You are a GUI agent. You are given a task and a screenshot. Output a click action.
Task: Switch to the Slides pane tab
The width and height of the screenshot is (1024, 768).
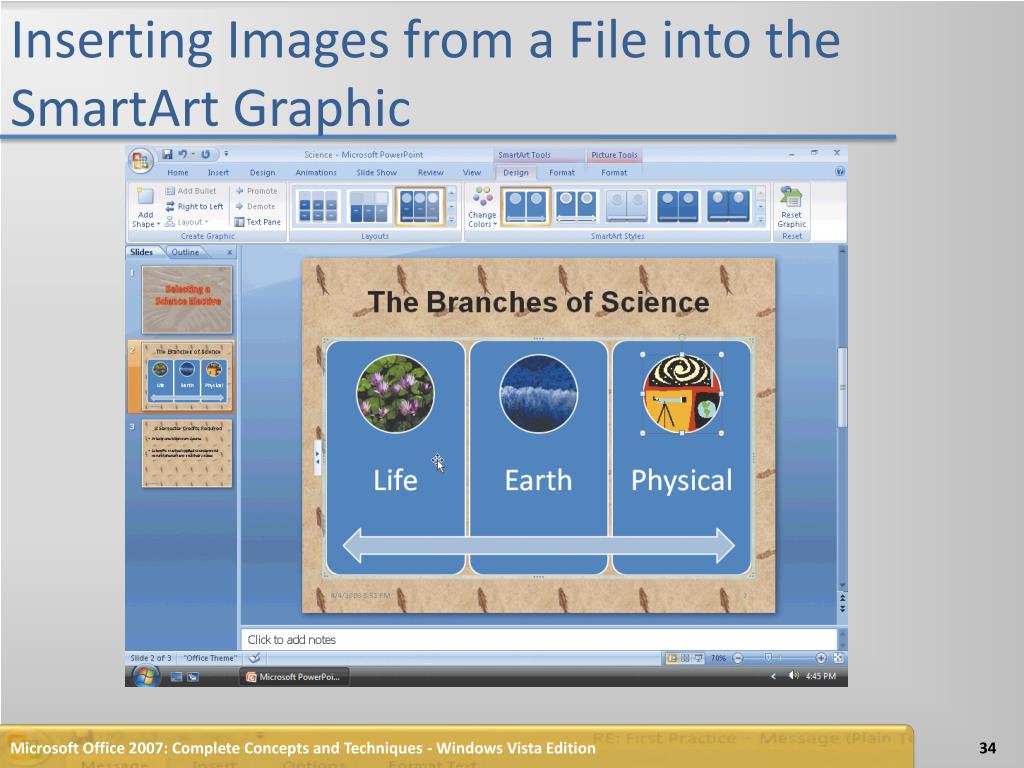pyautogui.click(x=141, y=252)
